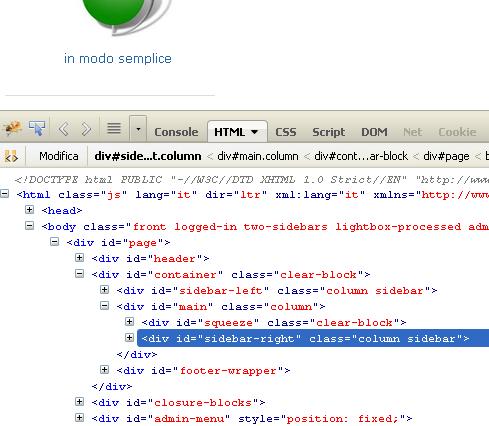The image size is (489, 426).
Task: Open the HTML tab dropdown arrow
Action: click(255, 132)
